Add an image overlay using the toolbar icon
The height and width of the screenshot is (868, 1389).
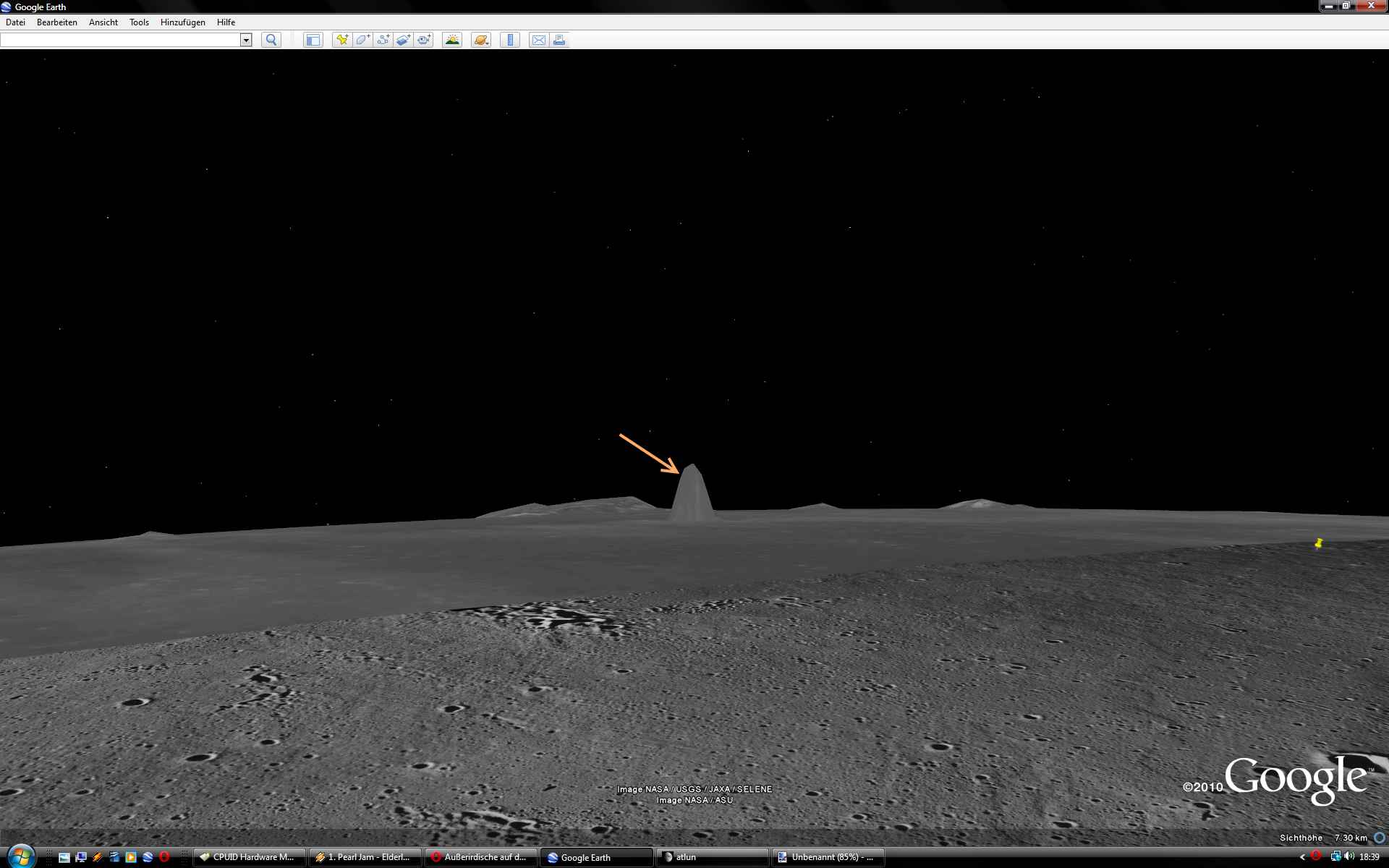tap(404, 41)
